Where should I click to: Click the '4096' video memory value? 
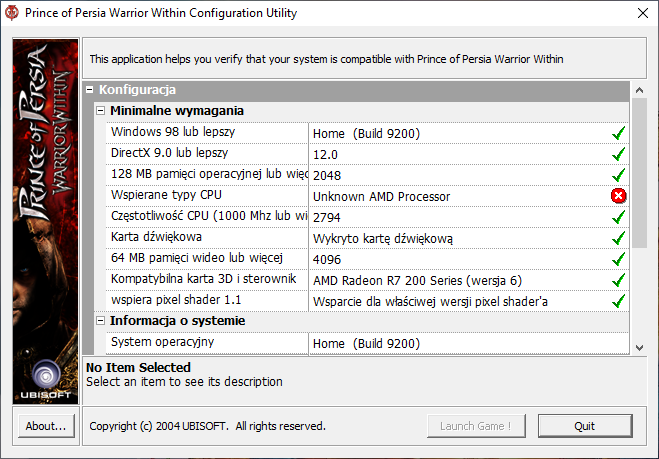(327, 260)
